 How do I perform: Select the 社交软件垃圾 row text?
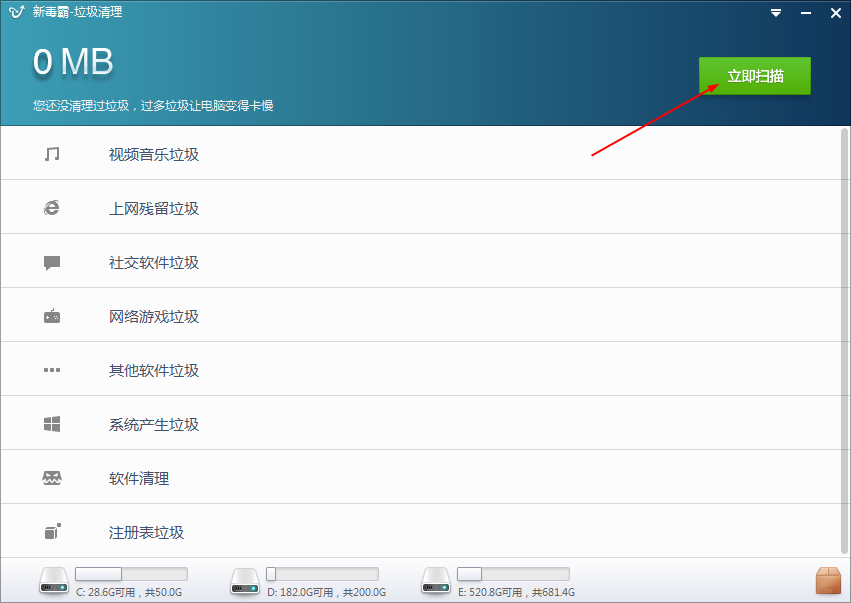coord(154,263)
